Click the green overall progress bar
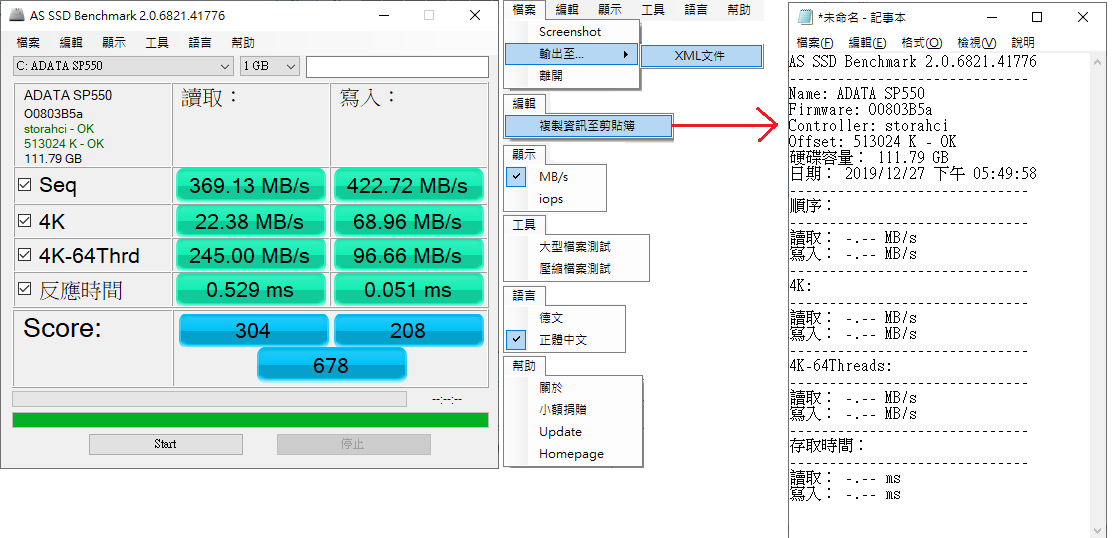 [250, 420]
